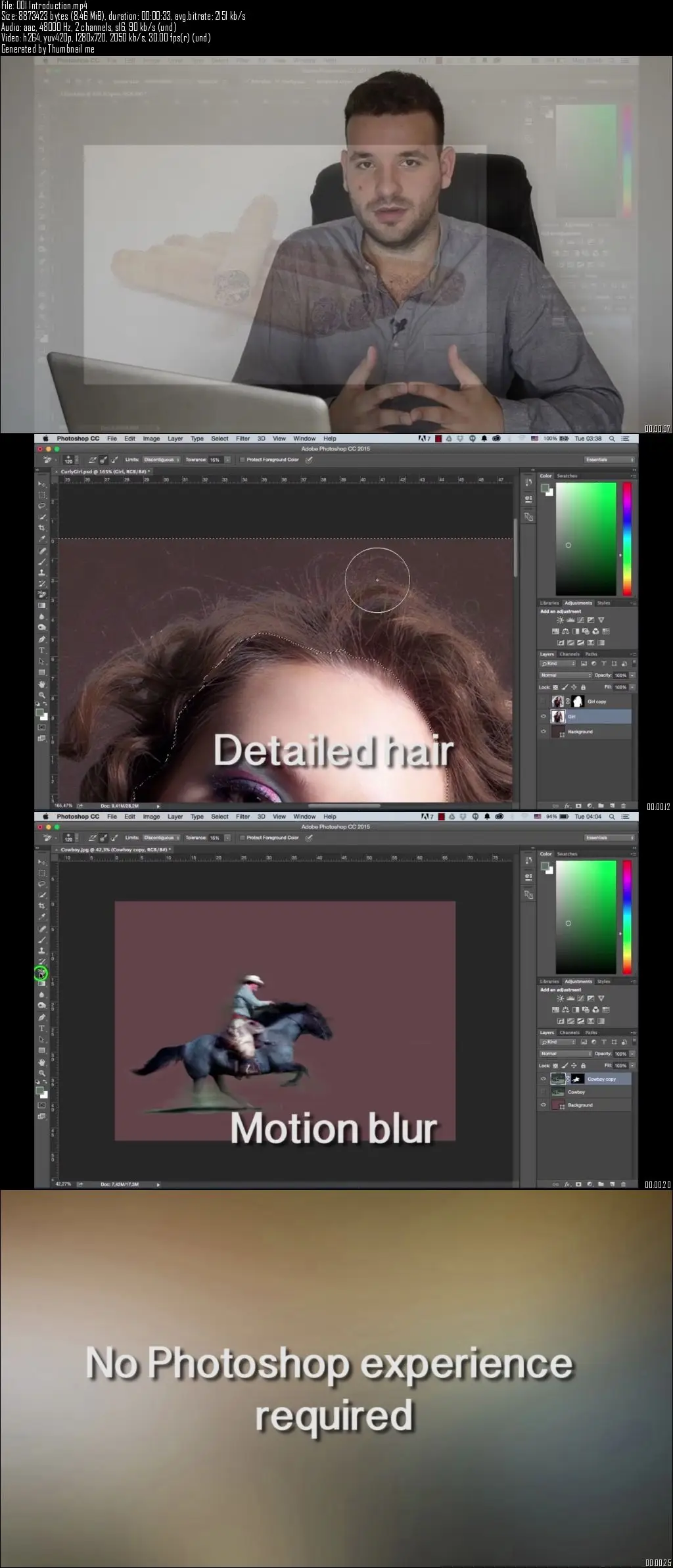The image size is (673, 1568).
Task: Click the Cowboy copy layer thumbnail
Action: 558,1079
